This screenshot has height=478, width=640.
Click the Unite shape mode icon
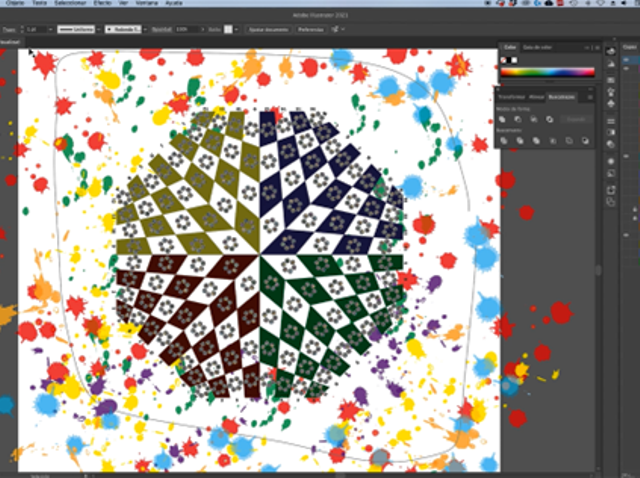(502, 119)
